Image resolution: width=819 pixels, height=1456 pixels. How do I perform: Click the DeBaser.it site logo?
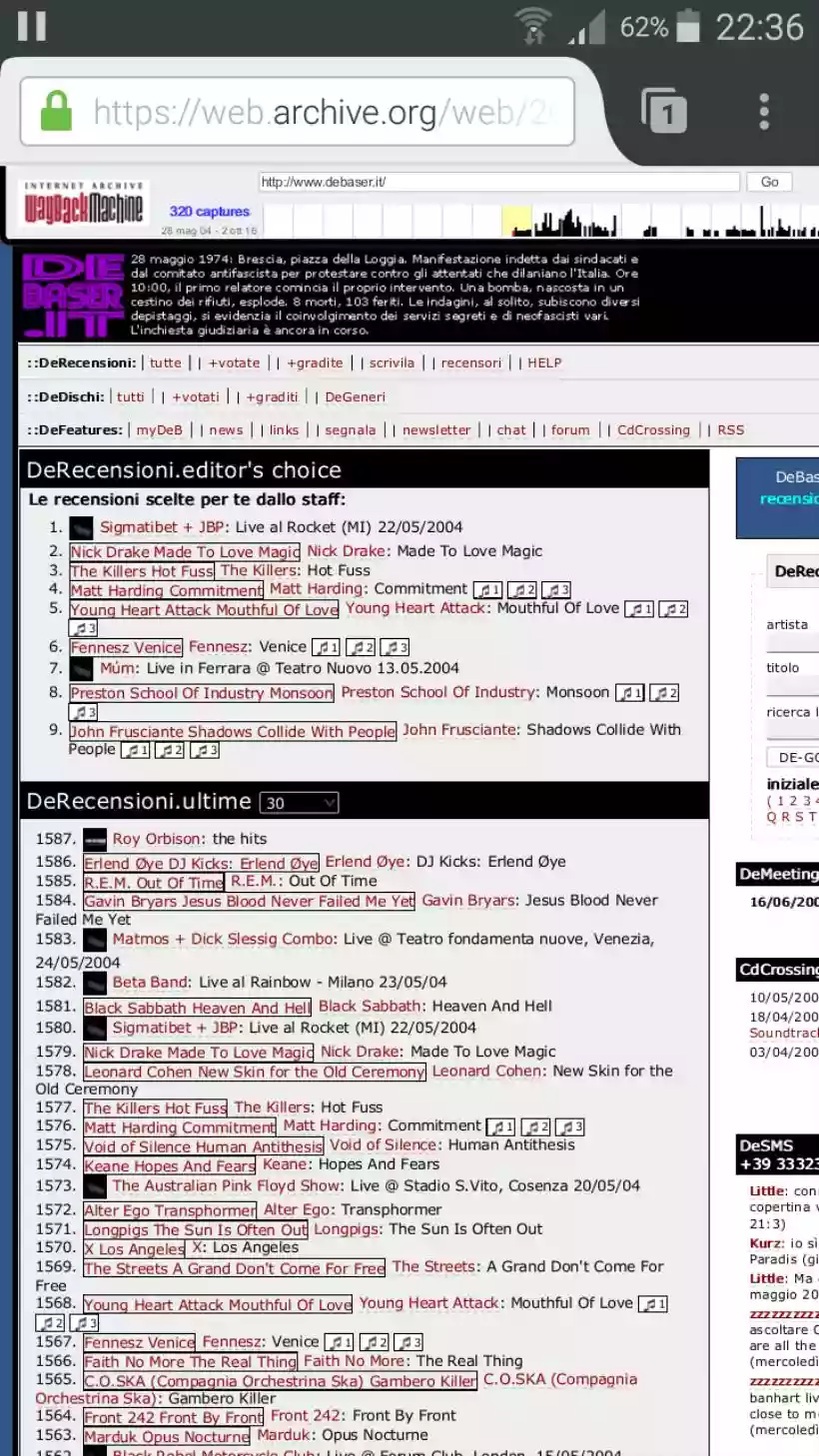coord(72,294)
